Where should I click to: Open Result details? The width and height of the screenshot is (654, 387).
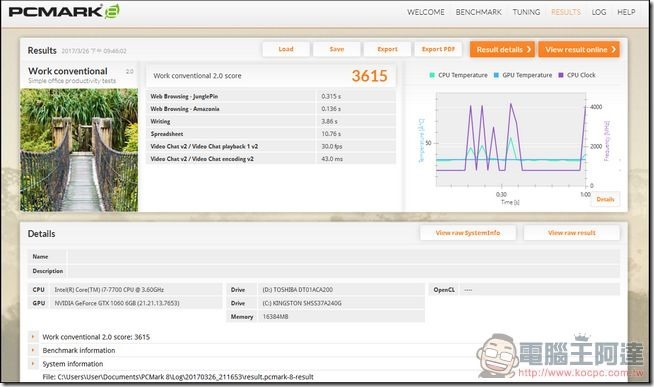[503, 49]
